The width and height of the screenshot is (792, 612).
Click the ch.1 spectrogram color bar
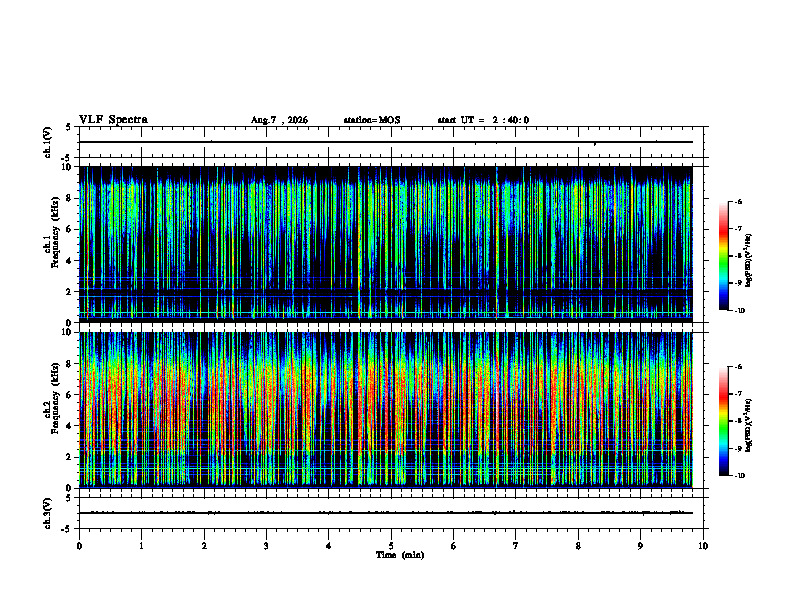click(x=723, y=256)
